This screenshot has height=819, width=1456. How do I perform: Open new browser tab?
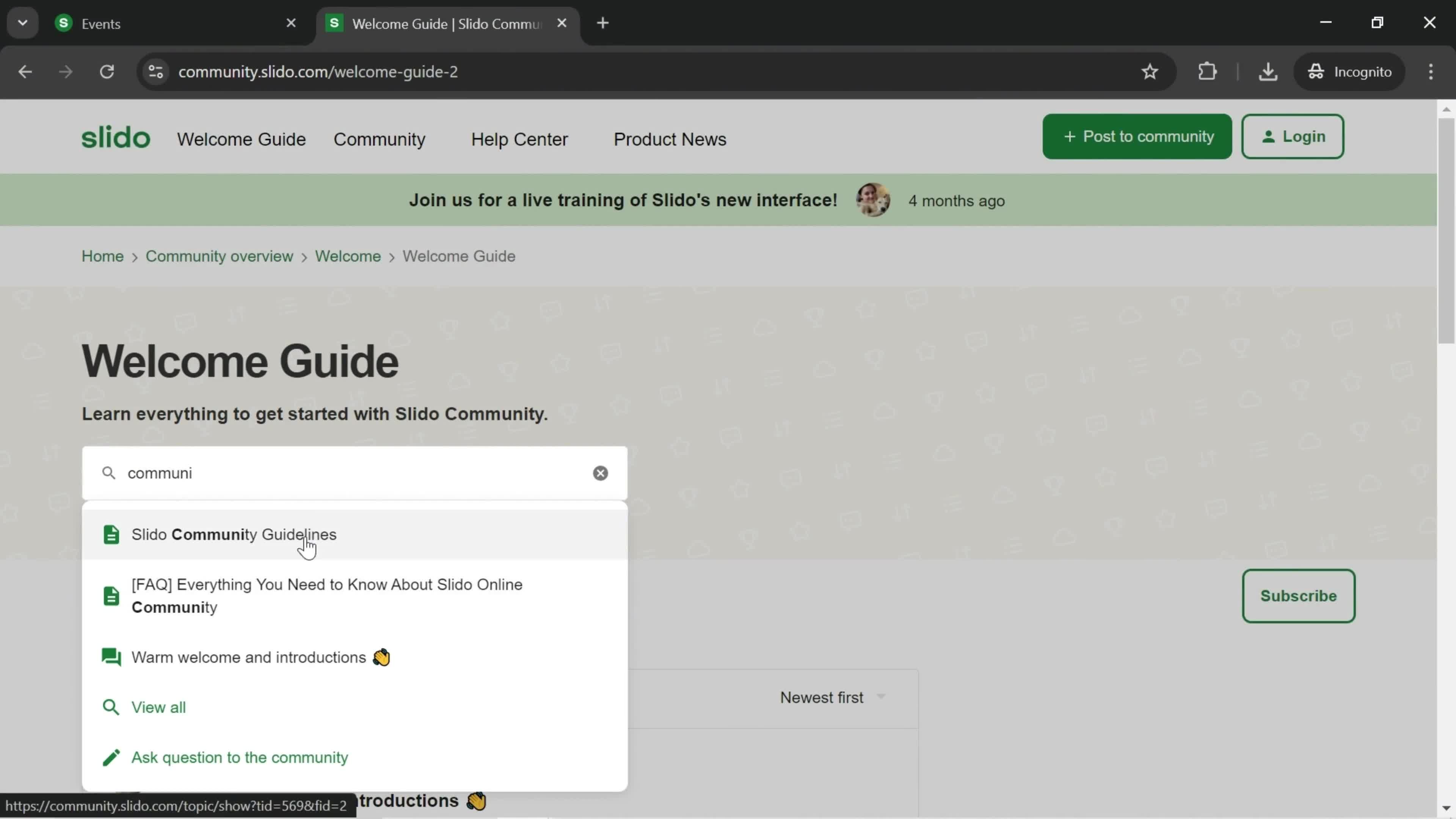[602, 23]
